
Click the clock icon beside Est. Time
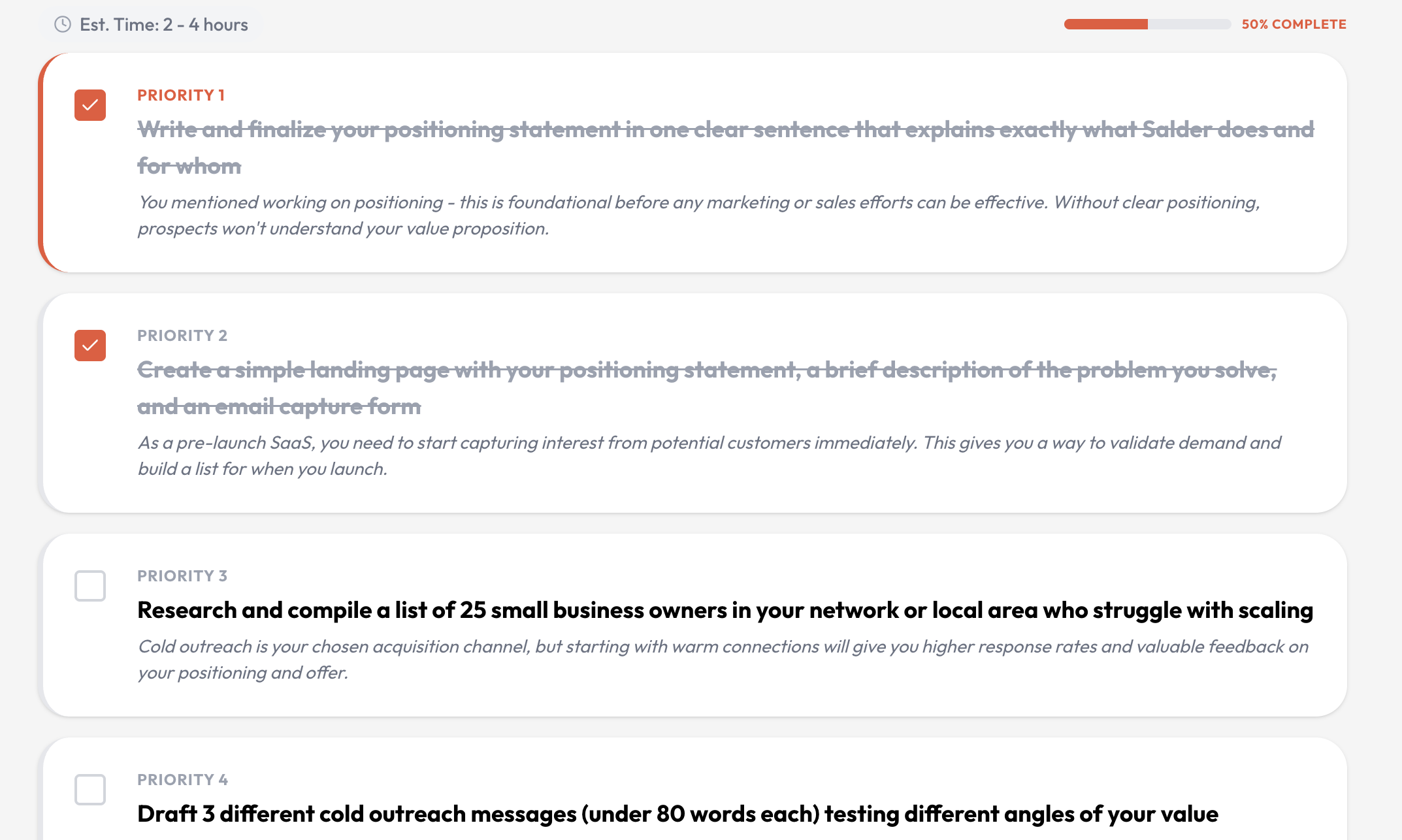pos(63,25)
